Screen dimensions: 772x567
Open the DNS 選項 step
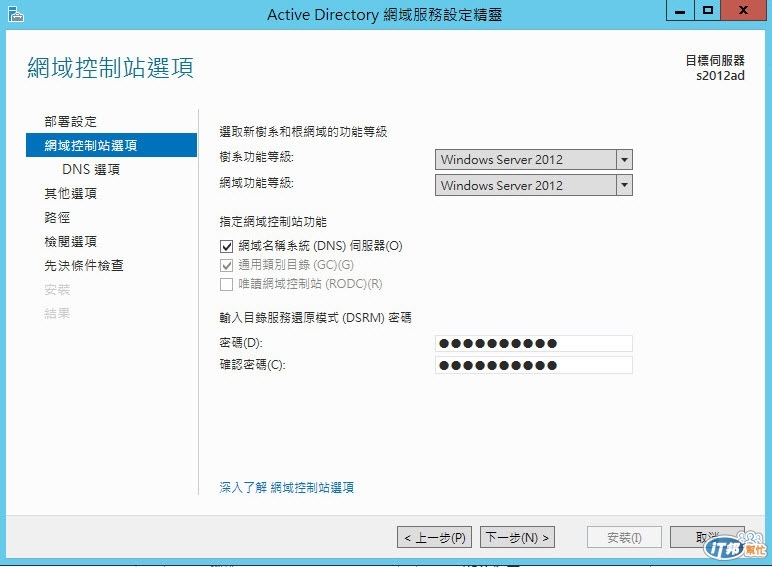coord(91,169)
